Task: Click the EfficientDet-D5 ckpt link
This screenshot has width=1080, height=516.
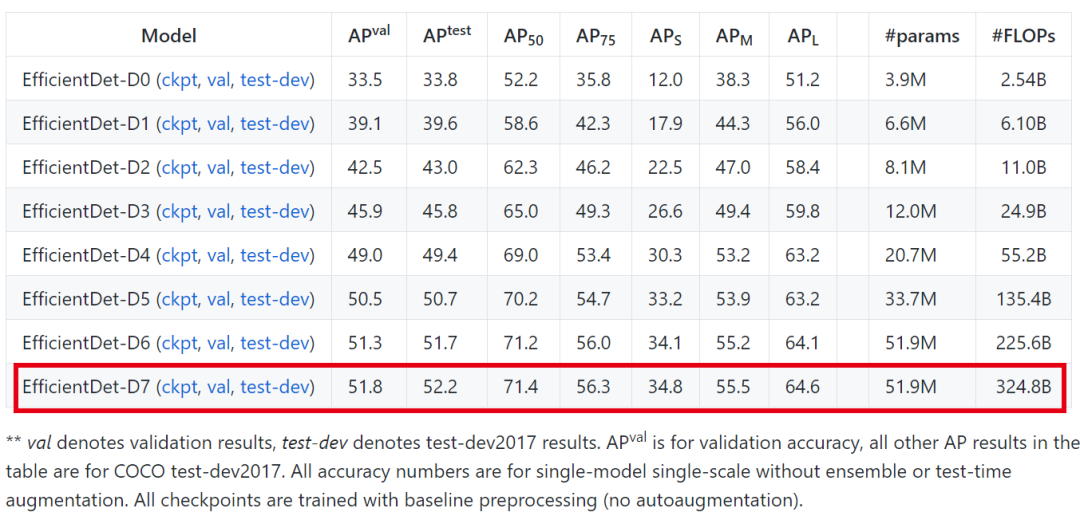Action: pos(179,299)
